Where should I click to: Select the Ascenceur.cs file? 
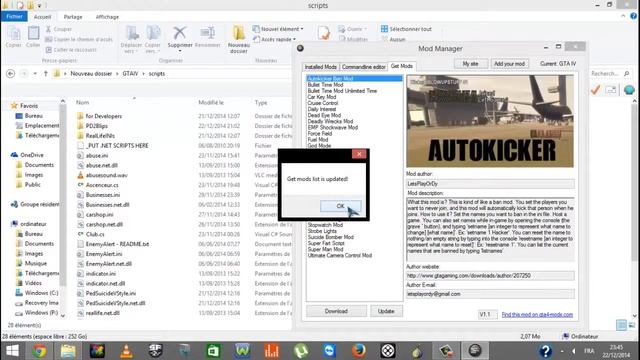click(x=102, y=185)
